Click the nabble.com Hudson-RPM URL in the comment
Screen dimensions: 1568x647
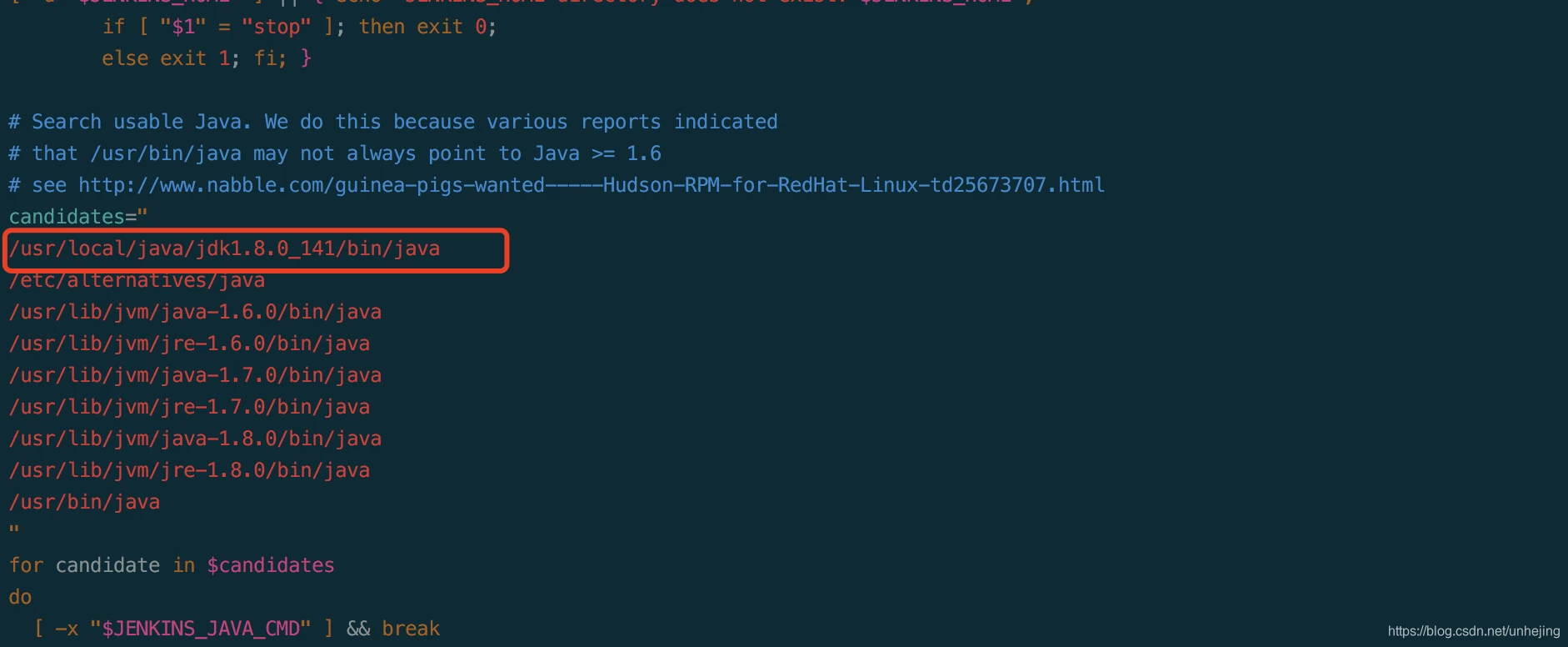coord(592,185)
